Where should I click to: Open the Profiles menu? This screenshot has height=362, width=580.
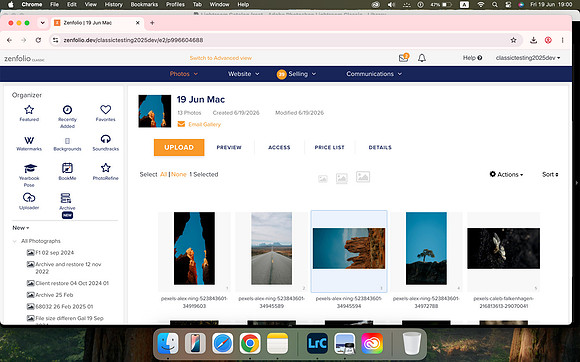click(x=175, y=4)
